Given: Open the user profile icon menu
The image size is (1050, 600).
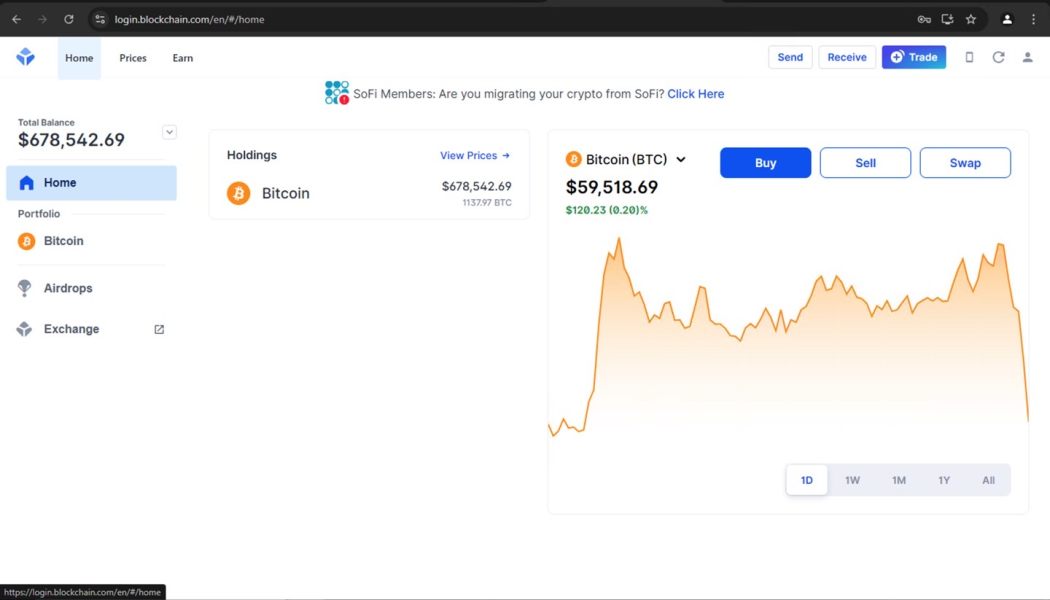Looking at the screenshot, I should coord(1027,58).
